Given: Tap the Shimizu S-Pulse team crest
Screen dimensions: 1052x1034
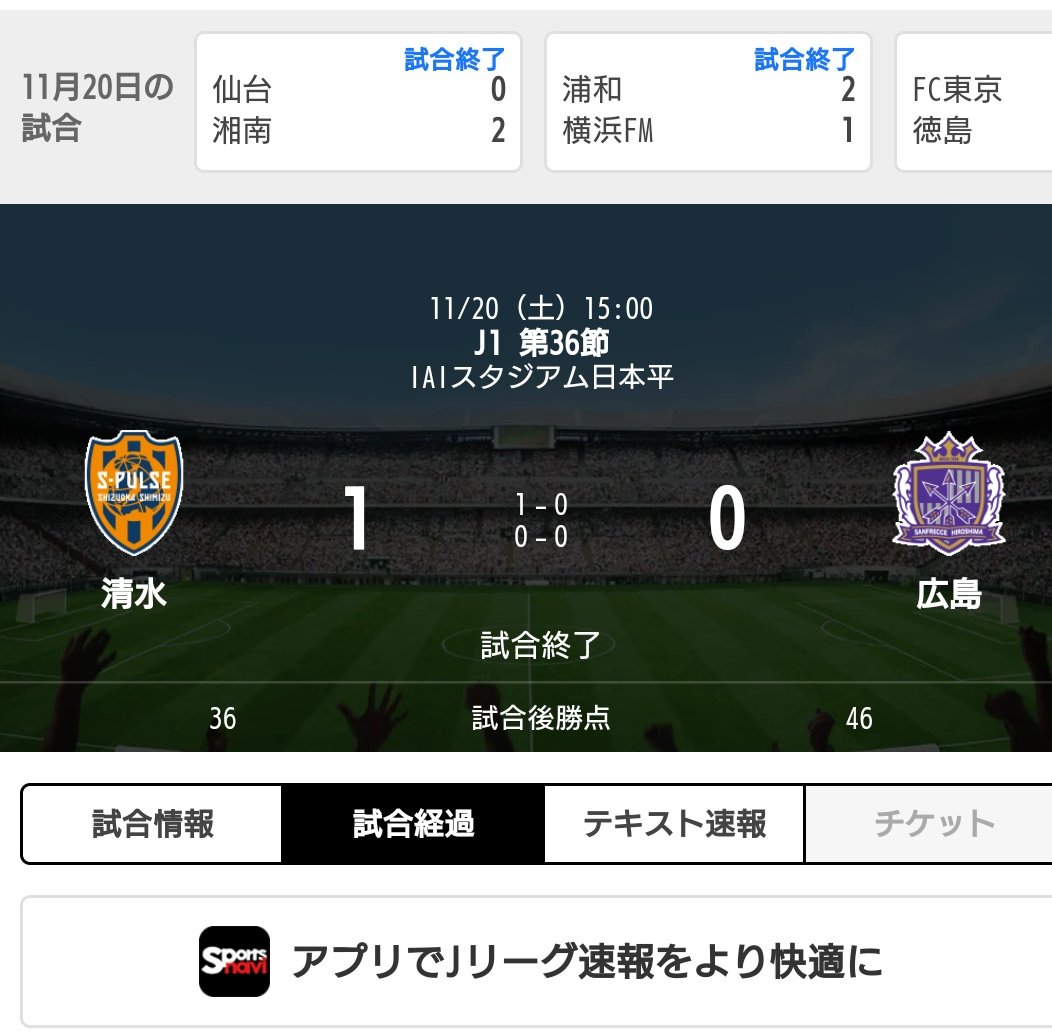Looking at the screenshot, I should click(x=134, y=493).
